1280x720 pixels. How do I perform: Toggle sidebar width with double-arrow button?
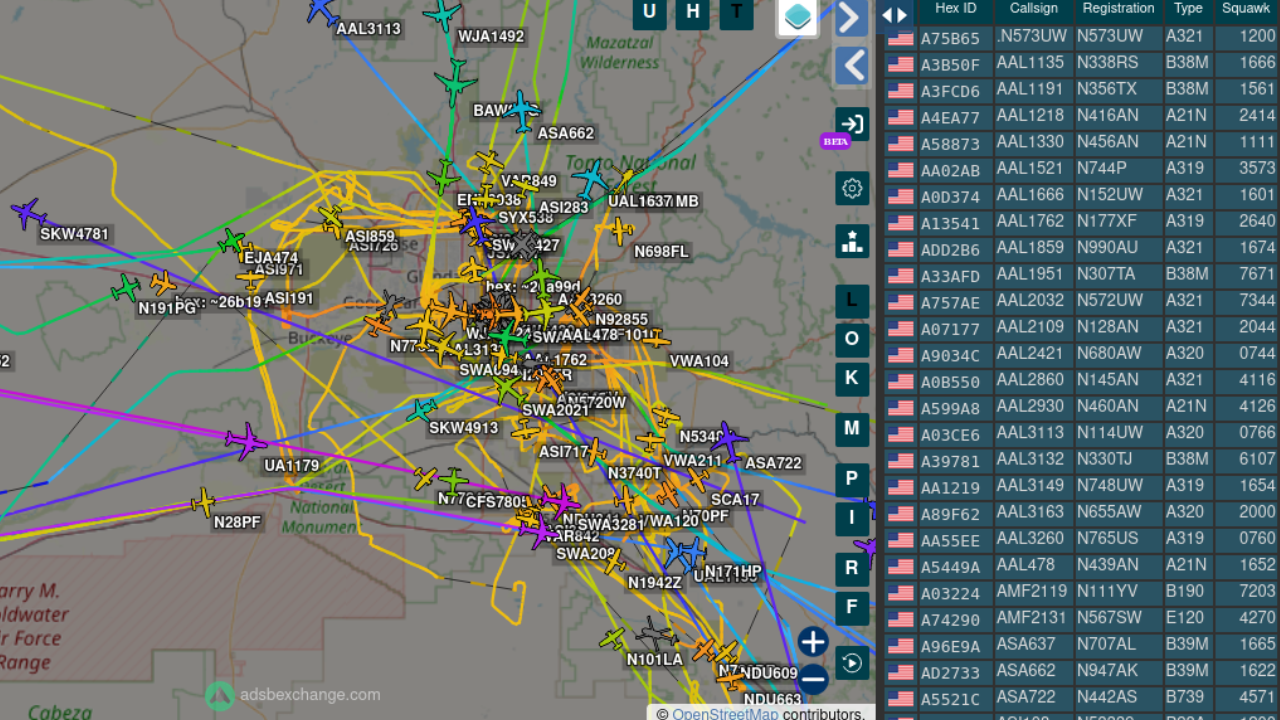(x=894, y=14)
